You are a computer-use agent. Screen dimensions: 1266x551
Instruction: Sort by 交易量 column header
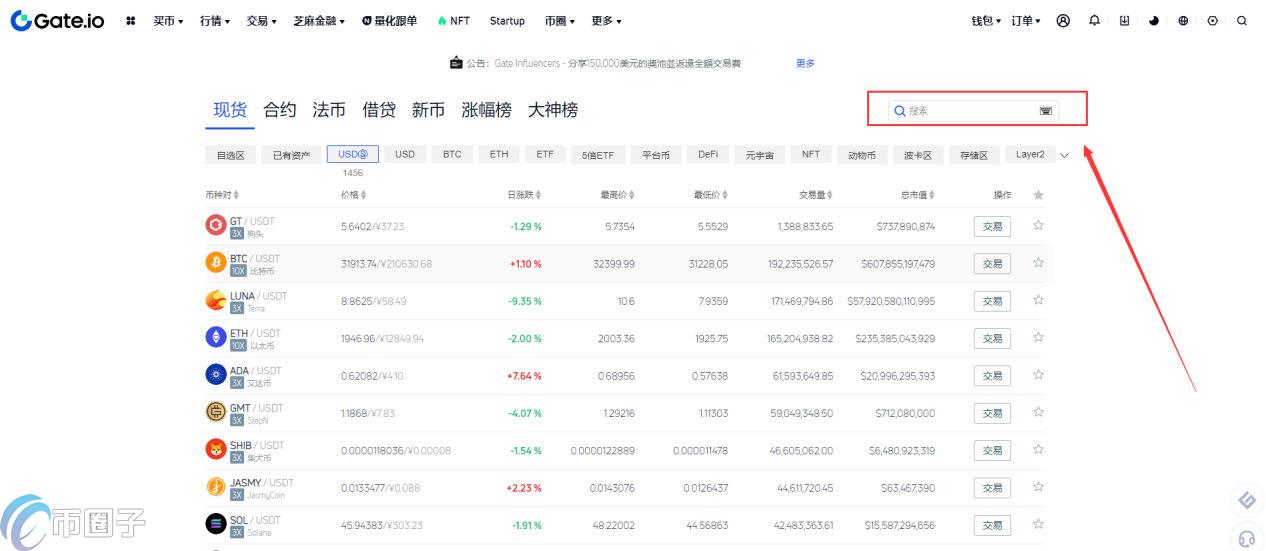coord(815,195)
